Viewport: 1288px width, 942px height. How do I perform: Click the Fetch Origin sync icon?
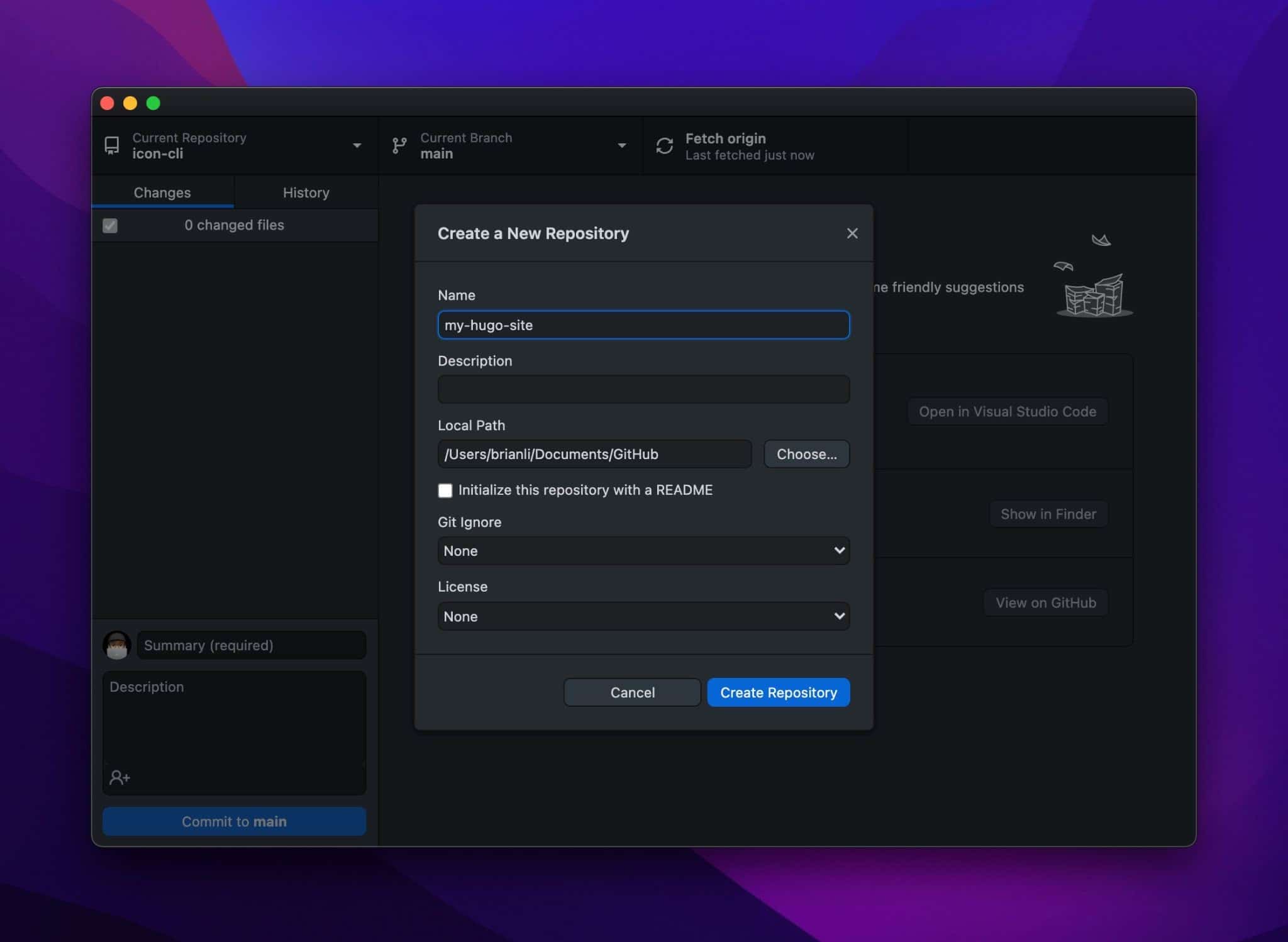[x=663, y=145]
